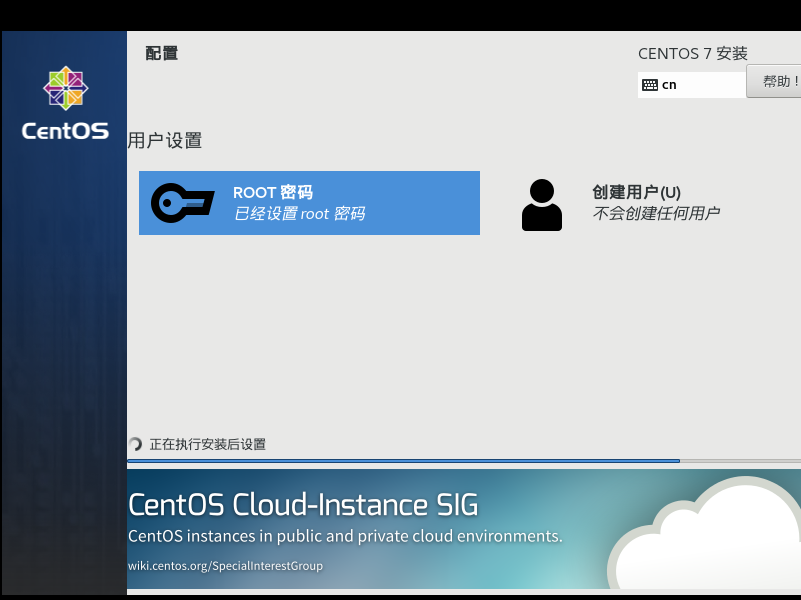Open the ROOT 密码 settings tile

(x=309, y=203)
